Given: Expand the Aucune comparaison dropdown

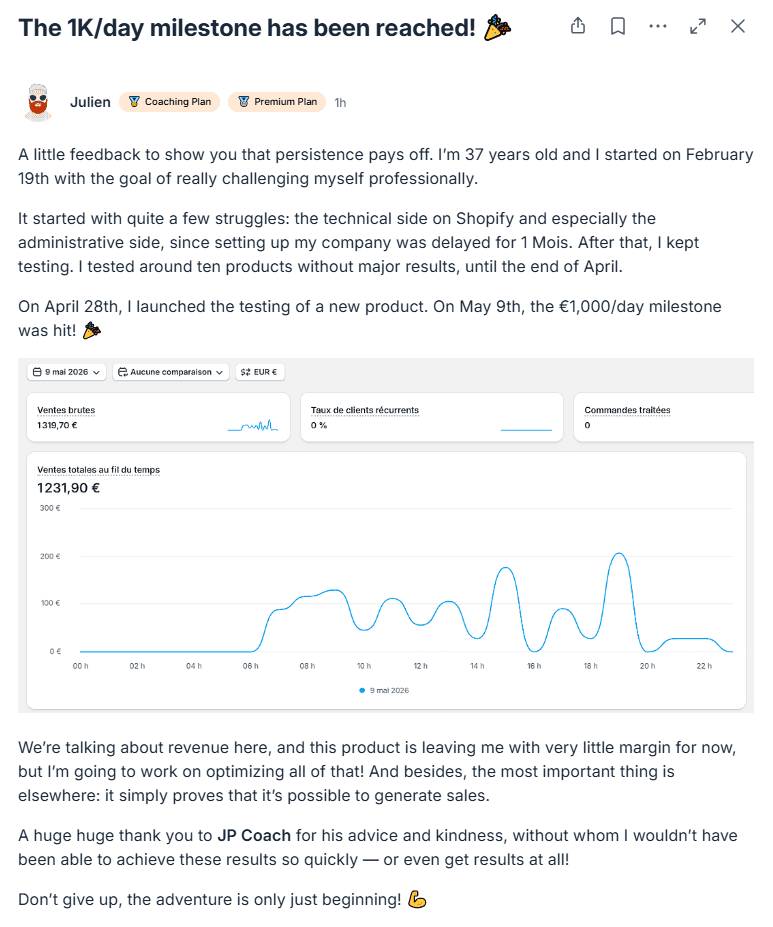Looking at the screenshot, I should coord(171,372).
